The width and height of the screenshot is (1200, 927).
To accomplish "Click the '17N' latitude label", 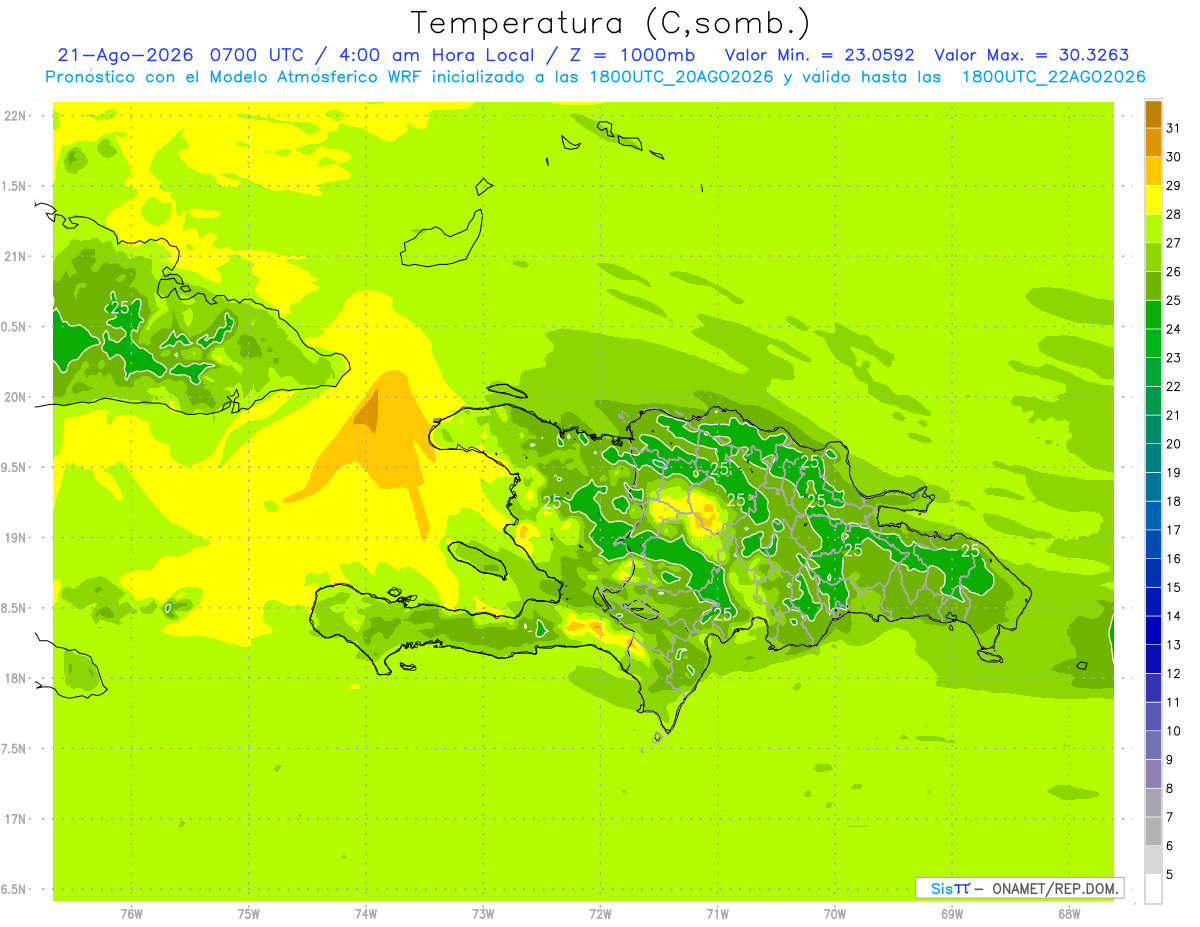I will click(16, 819).
